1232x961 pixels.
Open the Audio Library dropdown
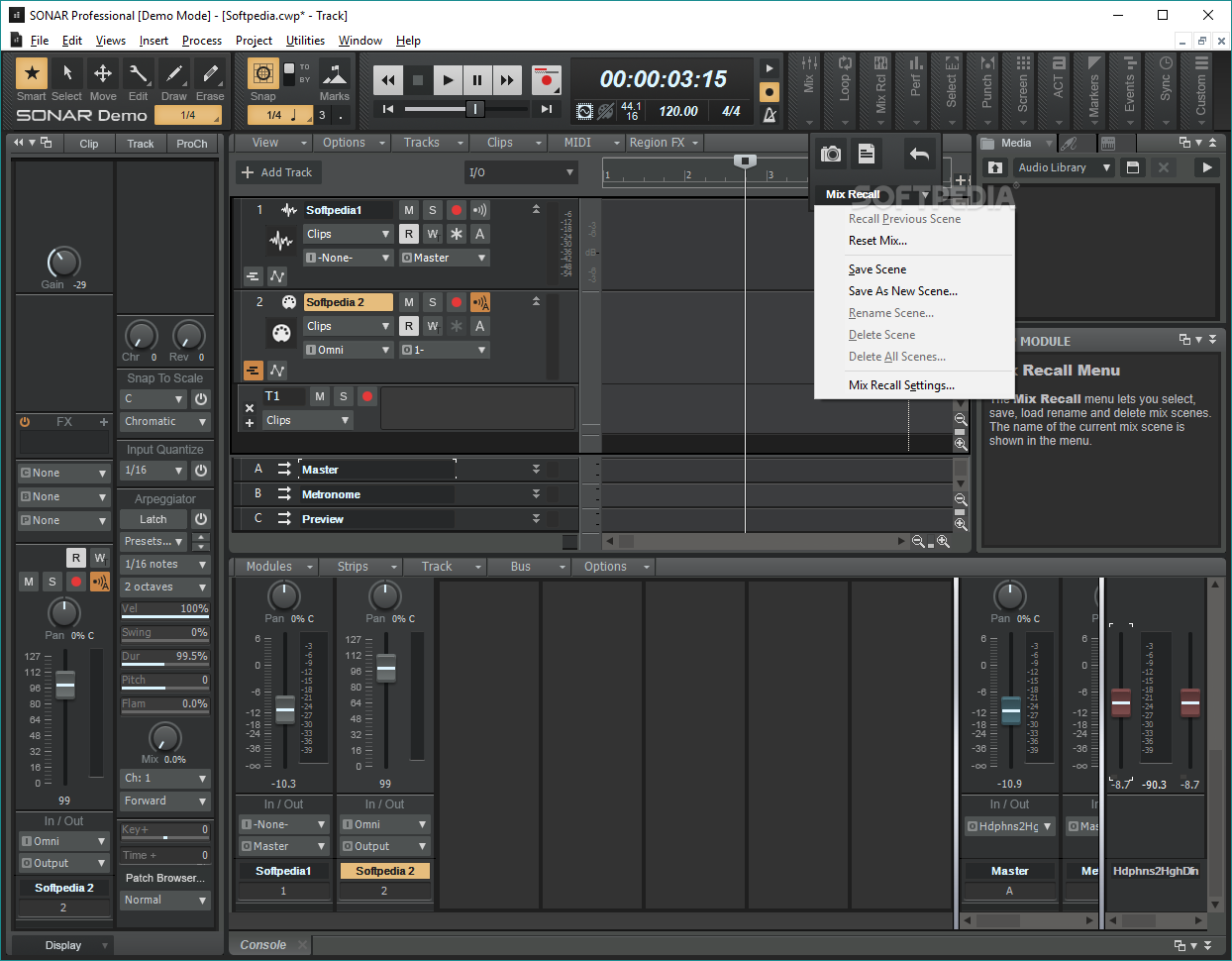(x=1063, y=167)
